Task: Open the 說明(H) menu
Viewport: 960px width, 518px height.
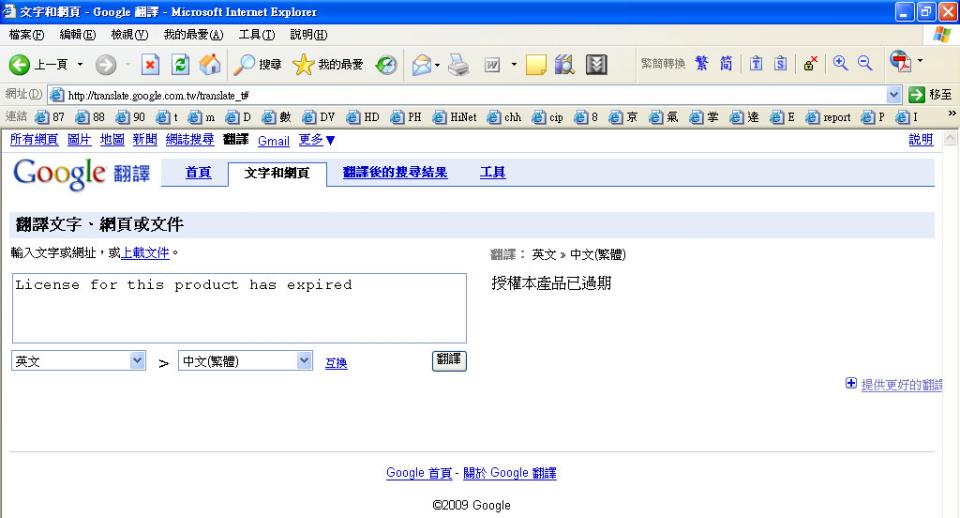Action: [309, 35]
